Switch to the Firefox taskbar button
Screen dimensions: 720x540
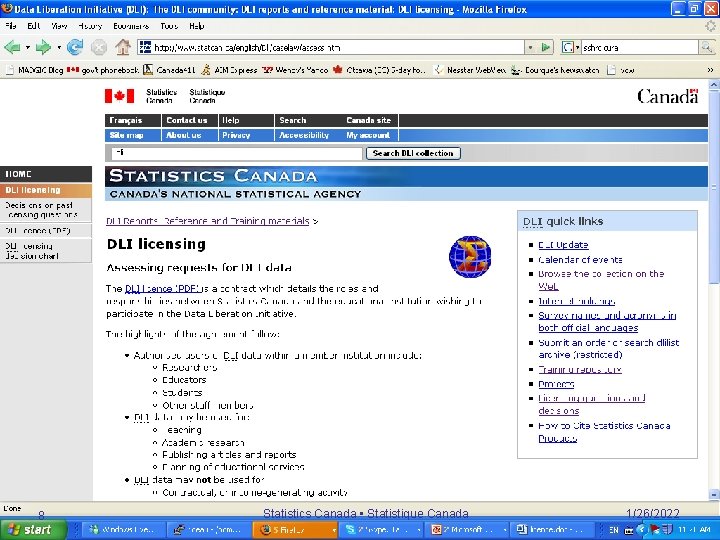click(294, 529)
